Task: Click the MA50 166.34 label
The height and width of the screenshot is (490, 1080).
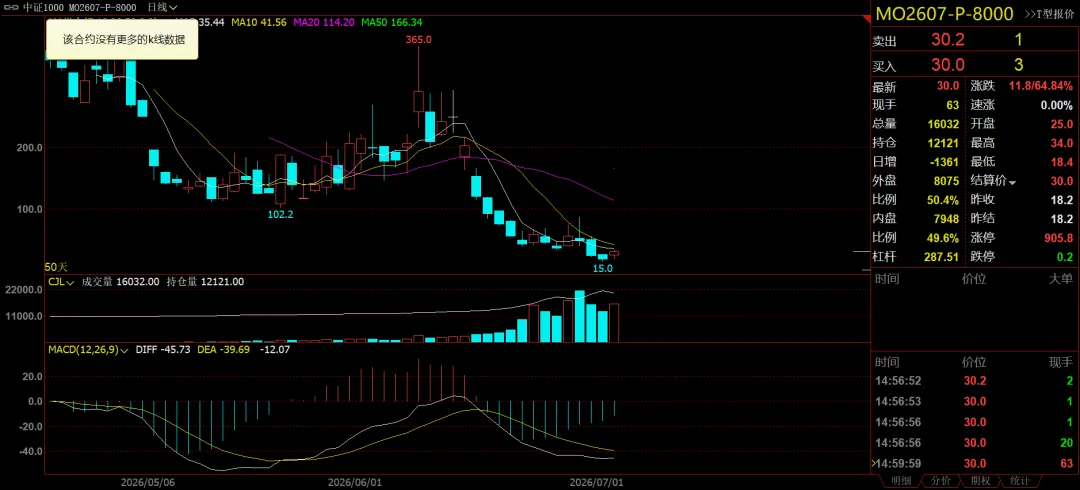Action: point(391,22)
